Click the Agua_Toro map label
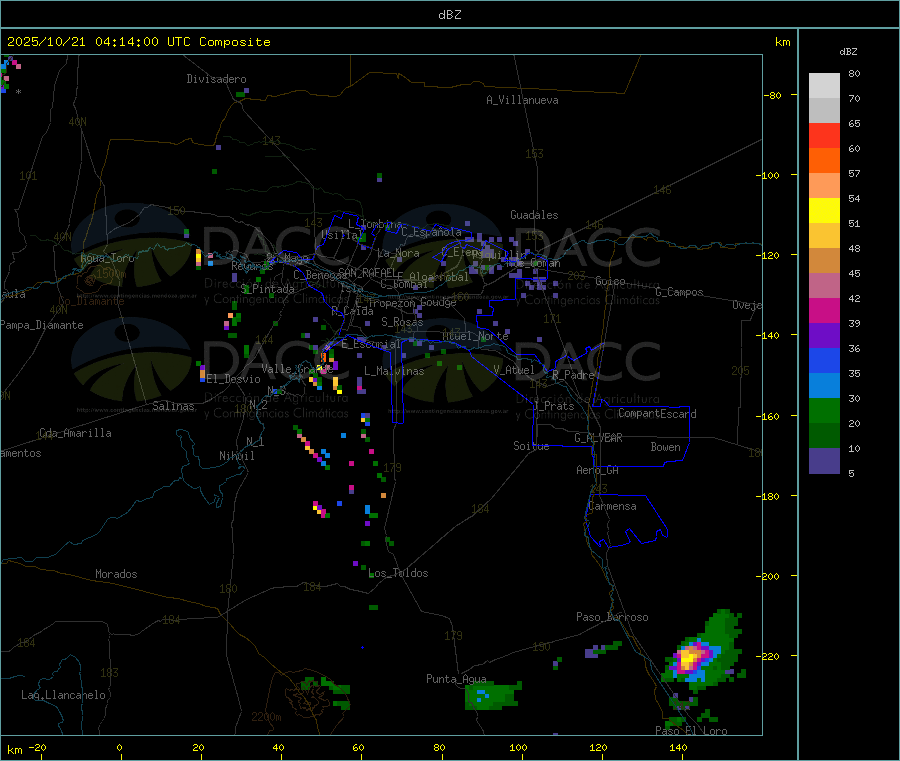This screenshot has width=900, height=761. click(107, 258)
